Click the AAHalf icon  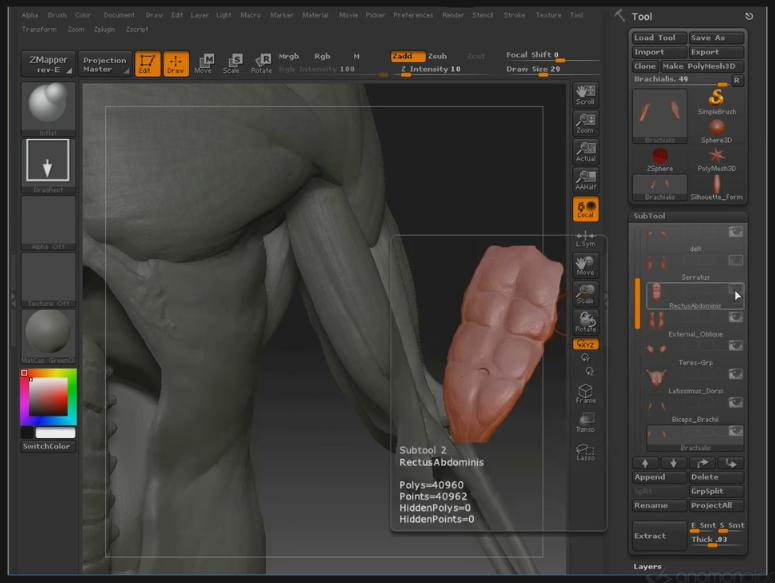pyautogui.click(x=585, y=180)
